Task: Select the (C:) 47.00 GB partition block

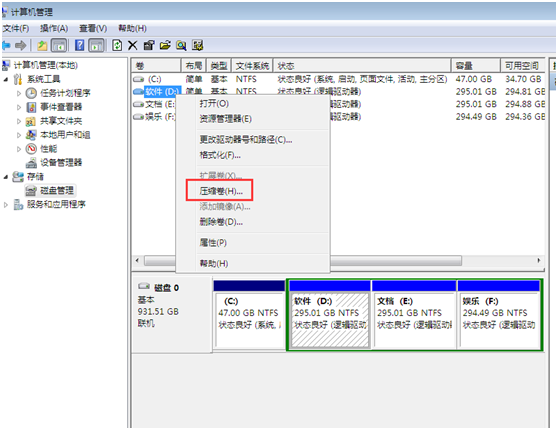Action: (249, 315)
